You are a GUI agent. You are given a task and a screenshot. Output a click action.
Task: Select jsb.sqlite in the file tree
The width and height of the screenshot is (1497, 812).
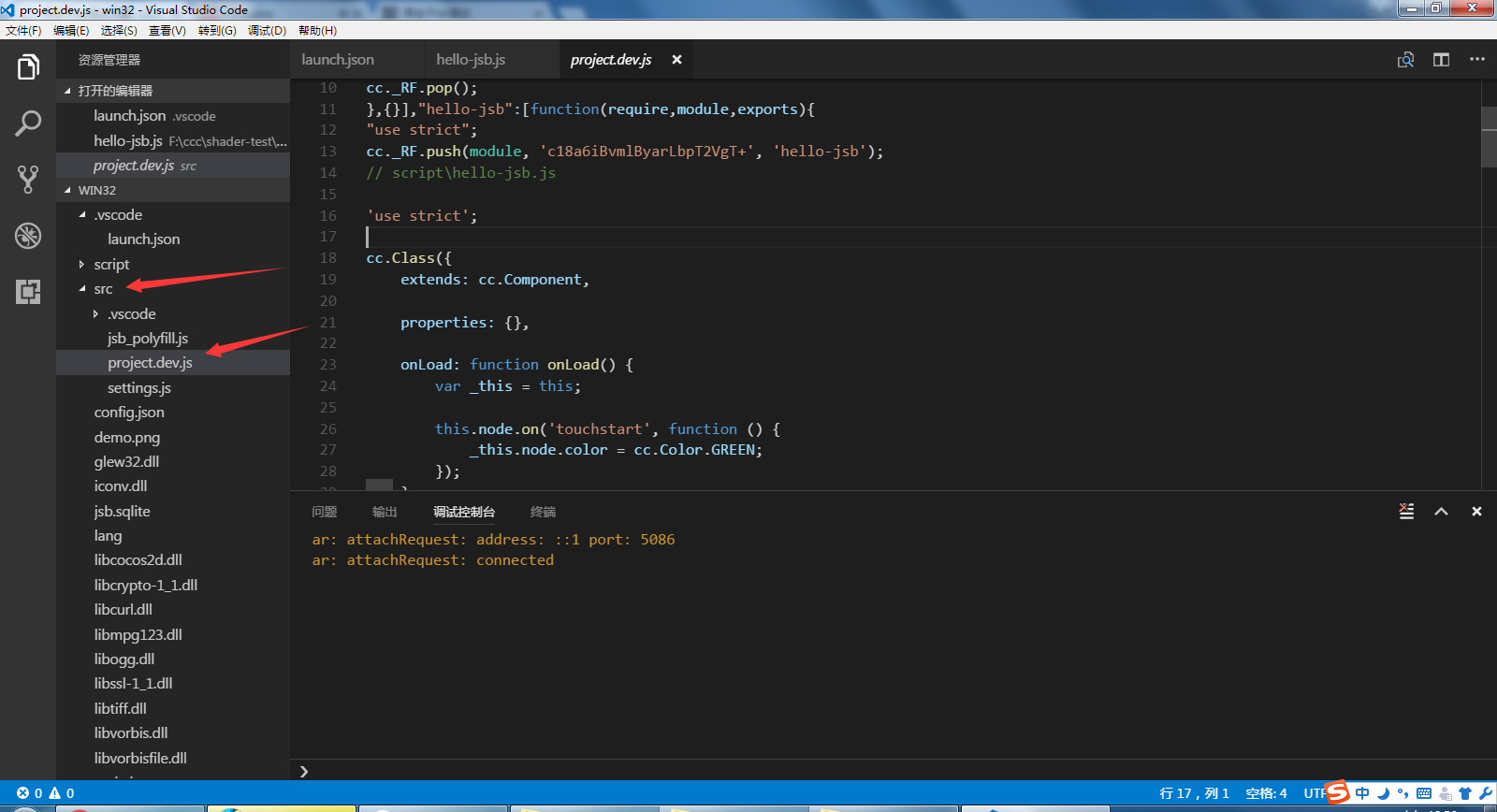tap(173, 512)
